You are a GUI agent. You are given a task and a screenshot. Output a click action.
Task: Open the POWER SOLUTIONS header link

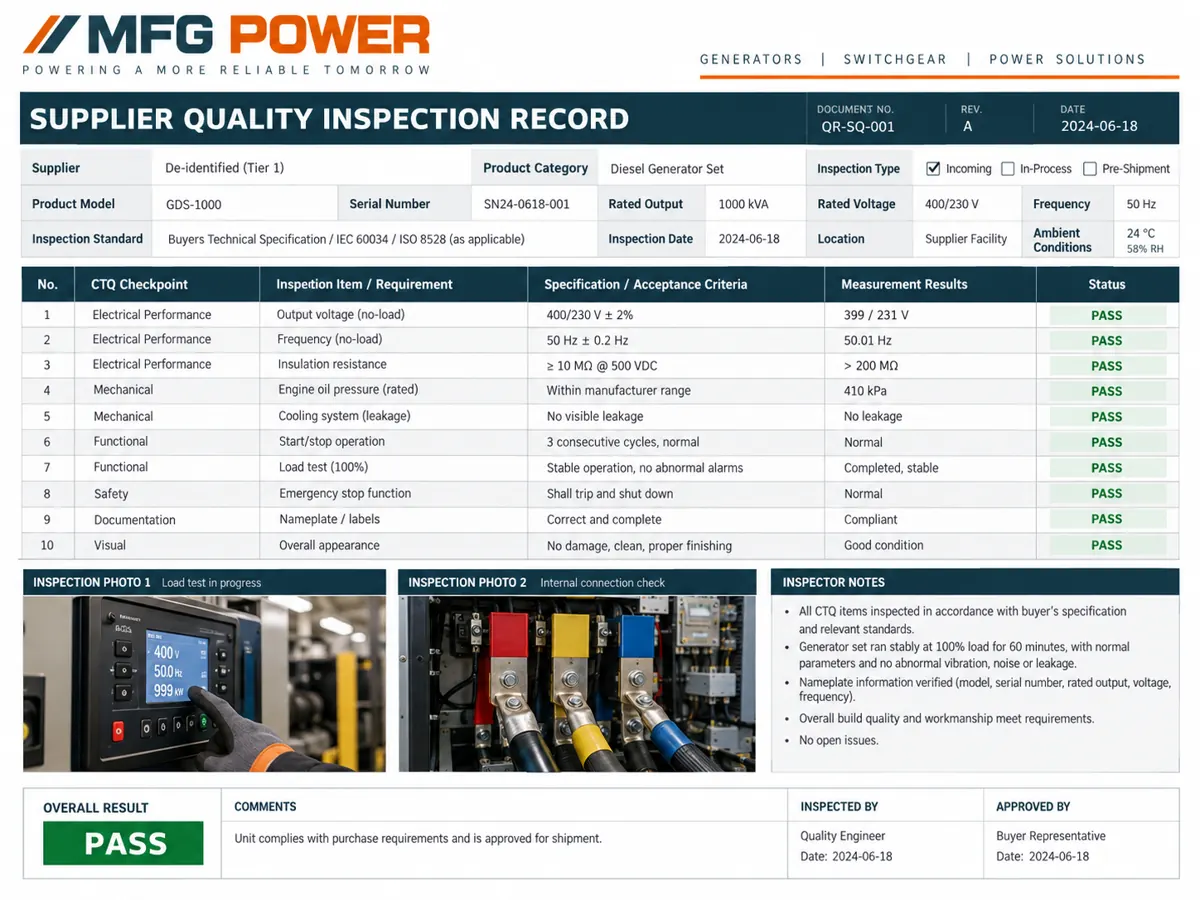(1067, 59)
